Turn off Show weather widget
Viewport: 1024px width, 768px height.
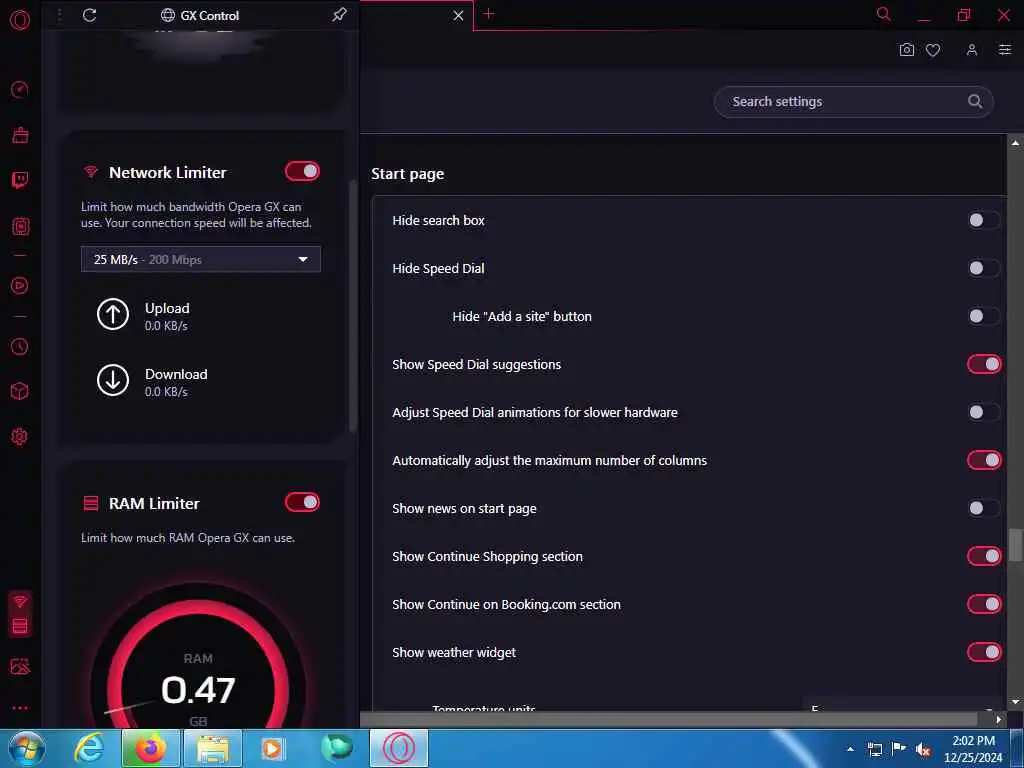pyautogui.click(x=984, y=652)
